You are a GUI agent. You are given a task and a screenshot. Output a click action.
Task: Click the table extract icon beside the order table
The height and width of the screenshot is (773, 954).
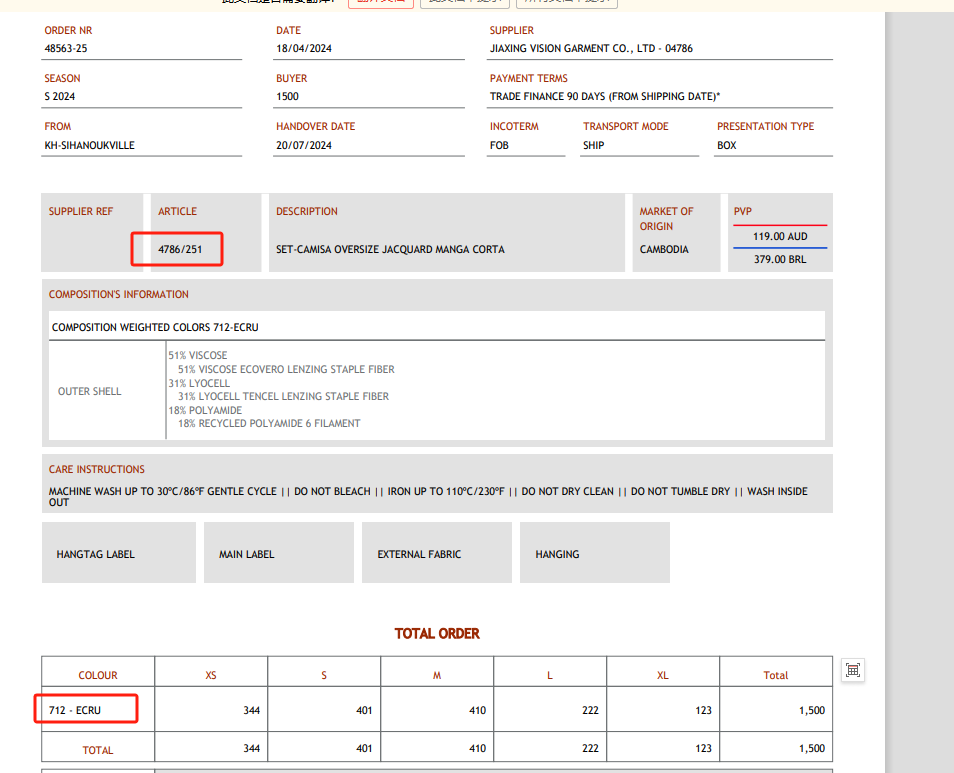(x=852, y=671)
